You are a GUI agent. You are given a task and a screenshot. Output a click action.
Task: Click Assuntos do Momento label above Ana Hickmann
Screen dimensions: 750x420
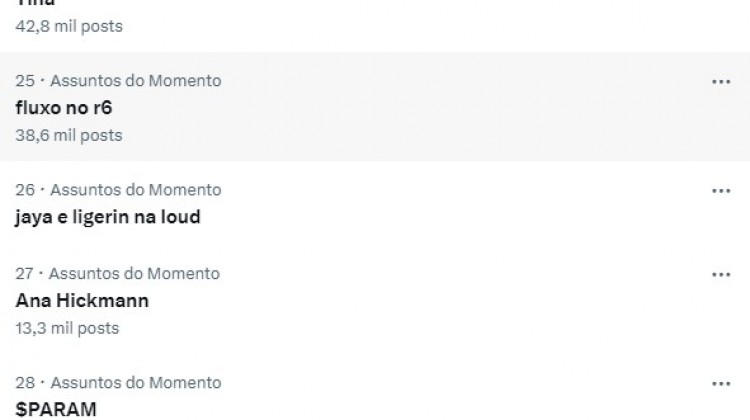(x=135, y=274)
